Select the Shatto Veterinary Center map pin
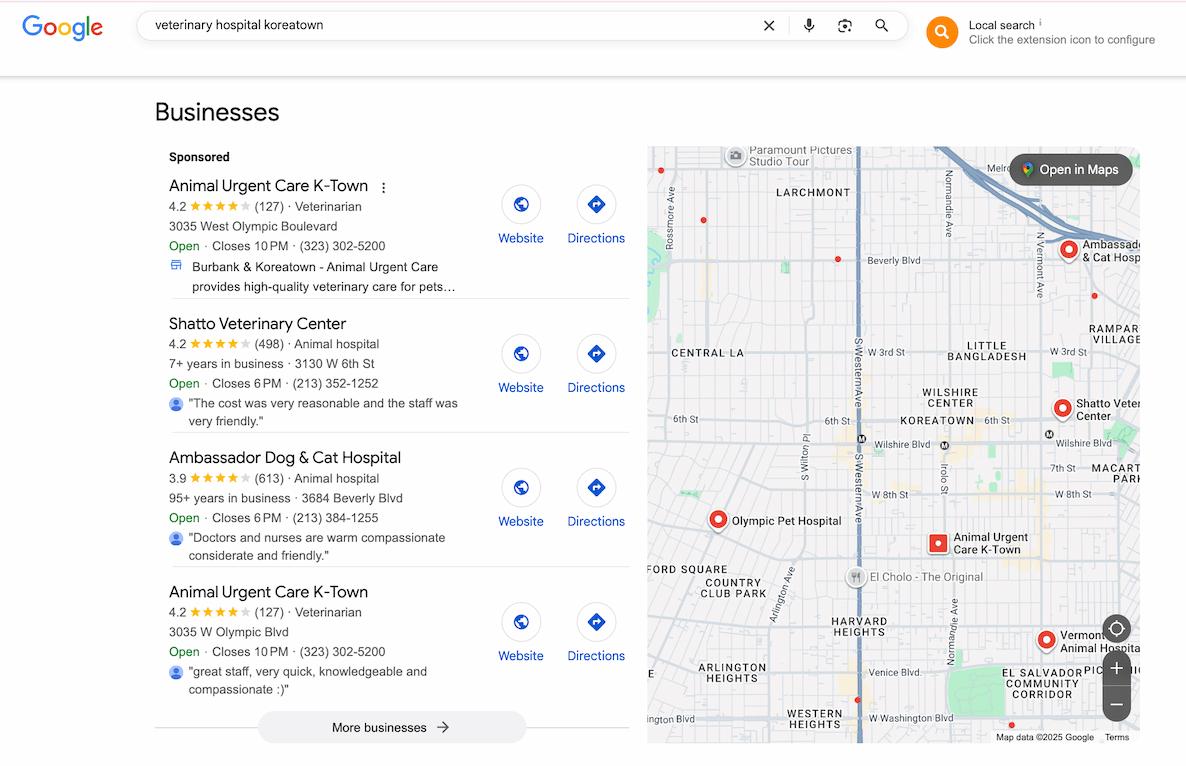This screenshot has height=766, width=1186. tap(1063, 408)
